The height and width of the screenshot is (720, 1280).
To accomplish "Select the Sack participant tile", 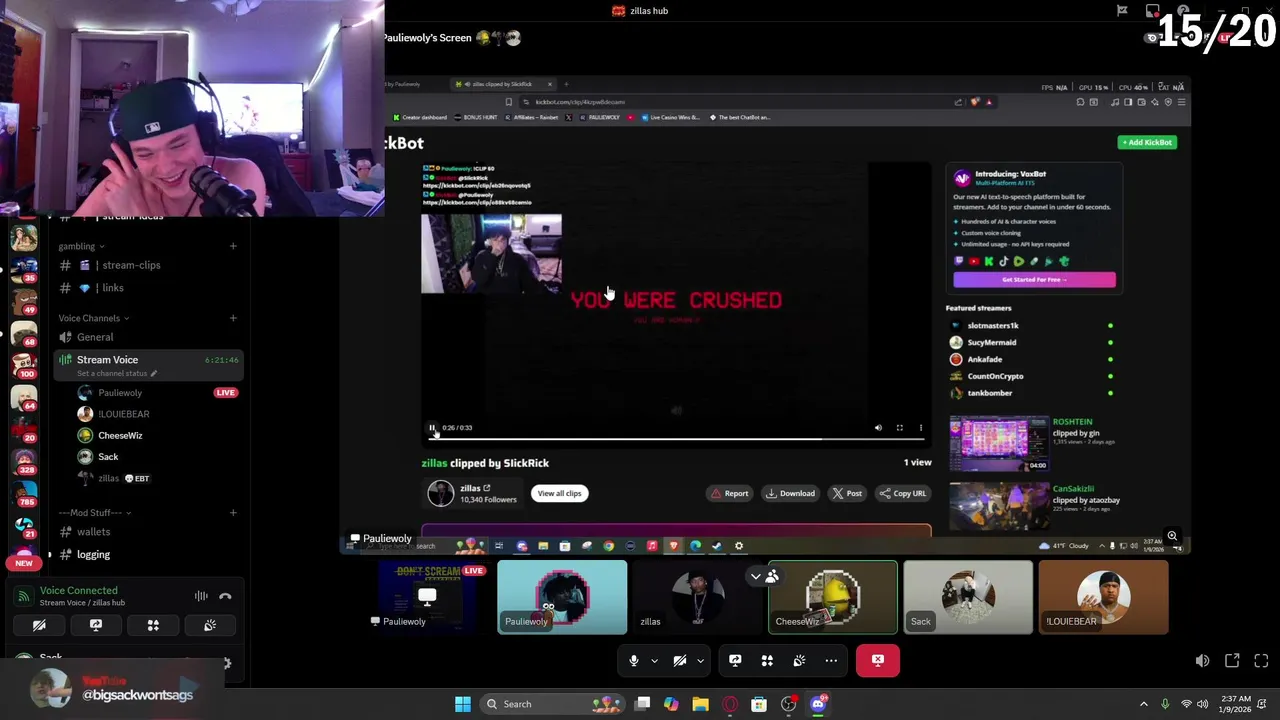I will [968, 597].
